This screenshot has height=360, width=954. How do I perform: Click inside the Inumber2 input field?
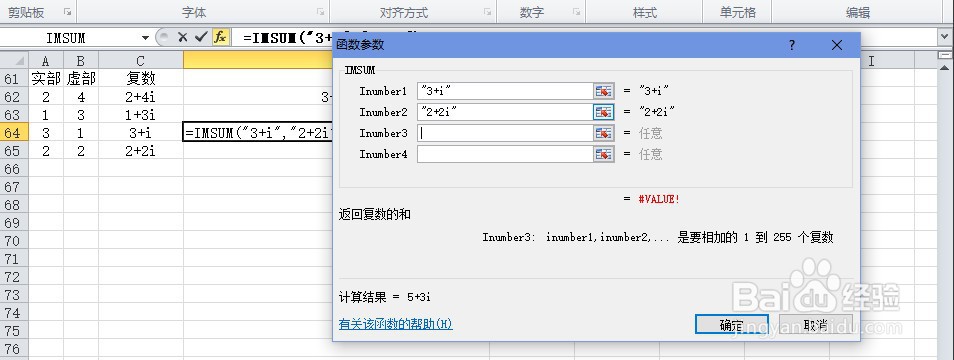point(505,112)
